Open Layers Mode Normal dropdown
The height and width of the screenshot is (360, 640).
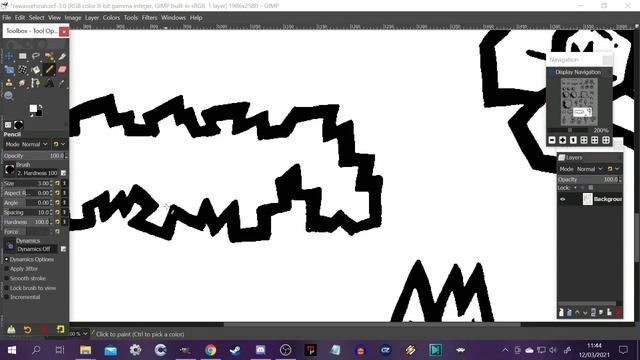pyautogui.click(x=581, y=169)
